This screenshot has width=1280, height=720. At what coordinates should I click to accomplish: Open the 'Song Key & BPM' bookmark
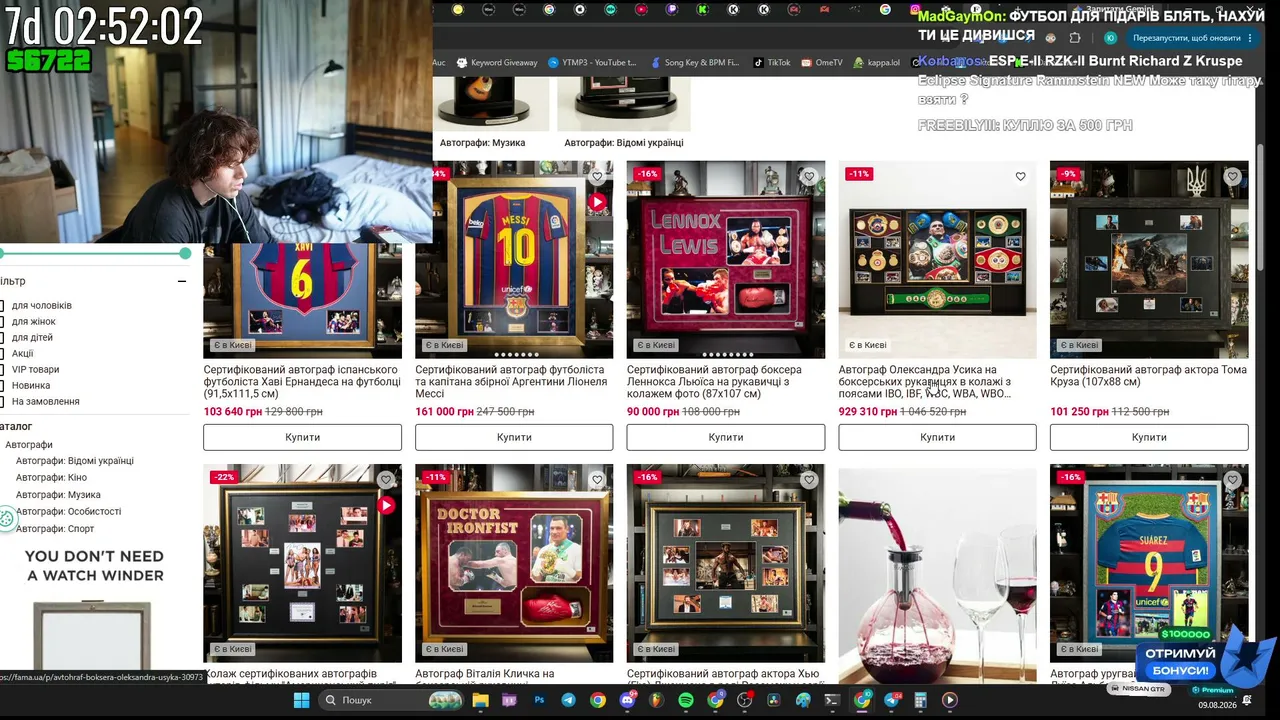pos(694,62)
